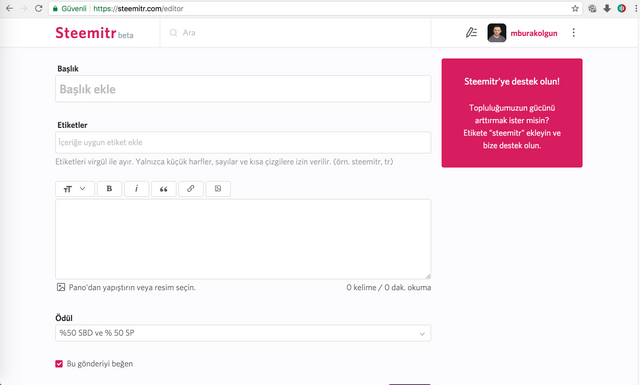Open the Ödül reward dropdown
640x385 pixels.
pyautogui.click(x=243, y=333)
